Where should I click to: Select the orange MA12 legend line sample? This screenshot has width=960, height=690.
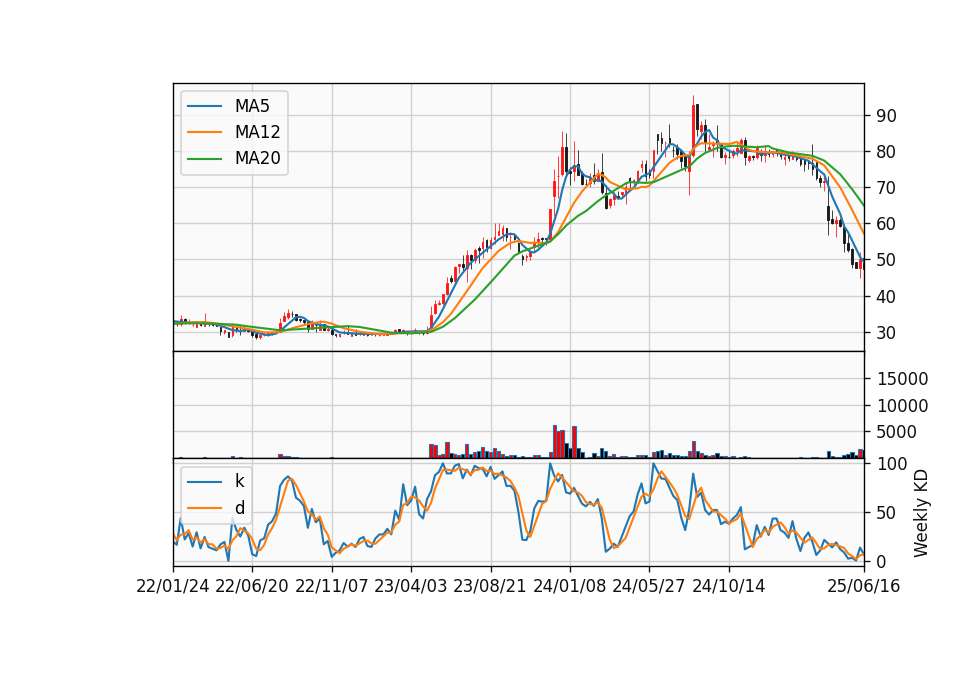(x=204, y=132)
